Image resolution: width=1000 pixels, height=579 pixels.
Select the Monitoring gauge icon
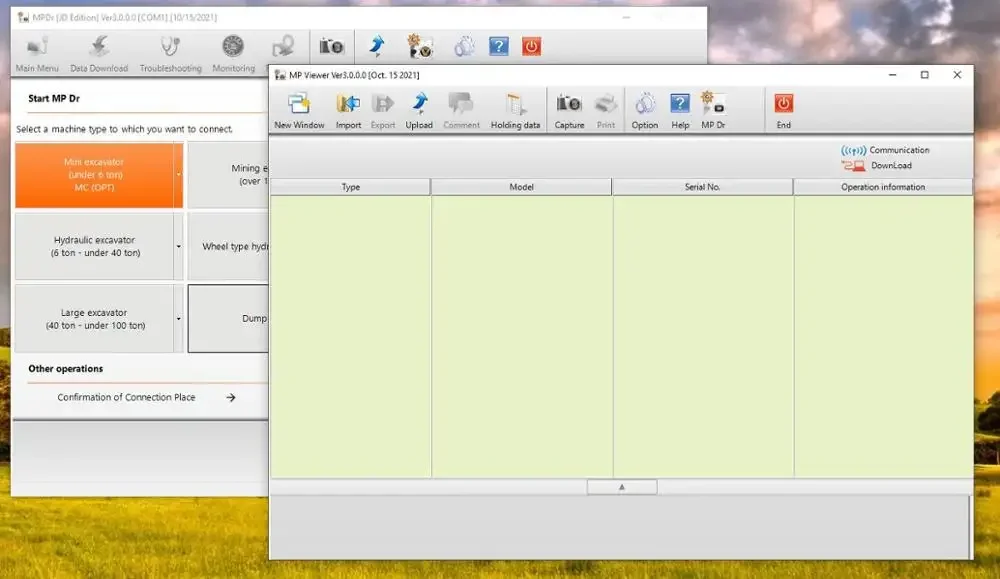232,45
